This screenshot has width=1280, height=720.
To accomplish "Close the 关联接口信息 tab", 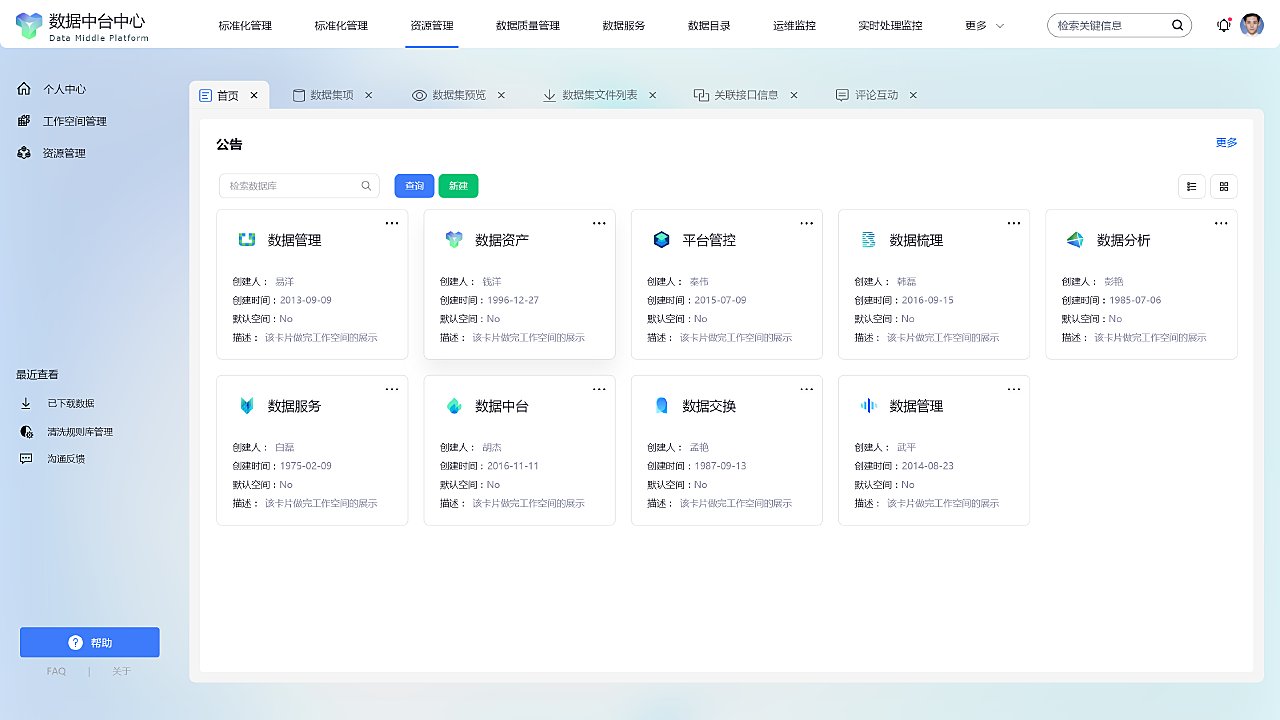I will (x=794, y=96).
